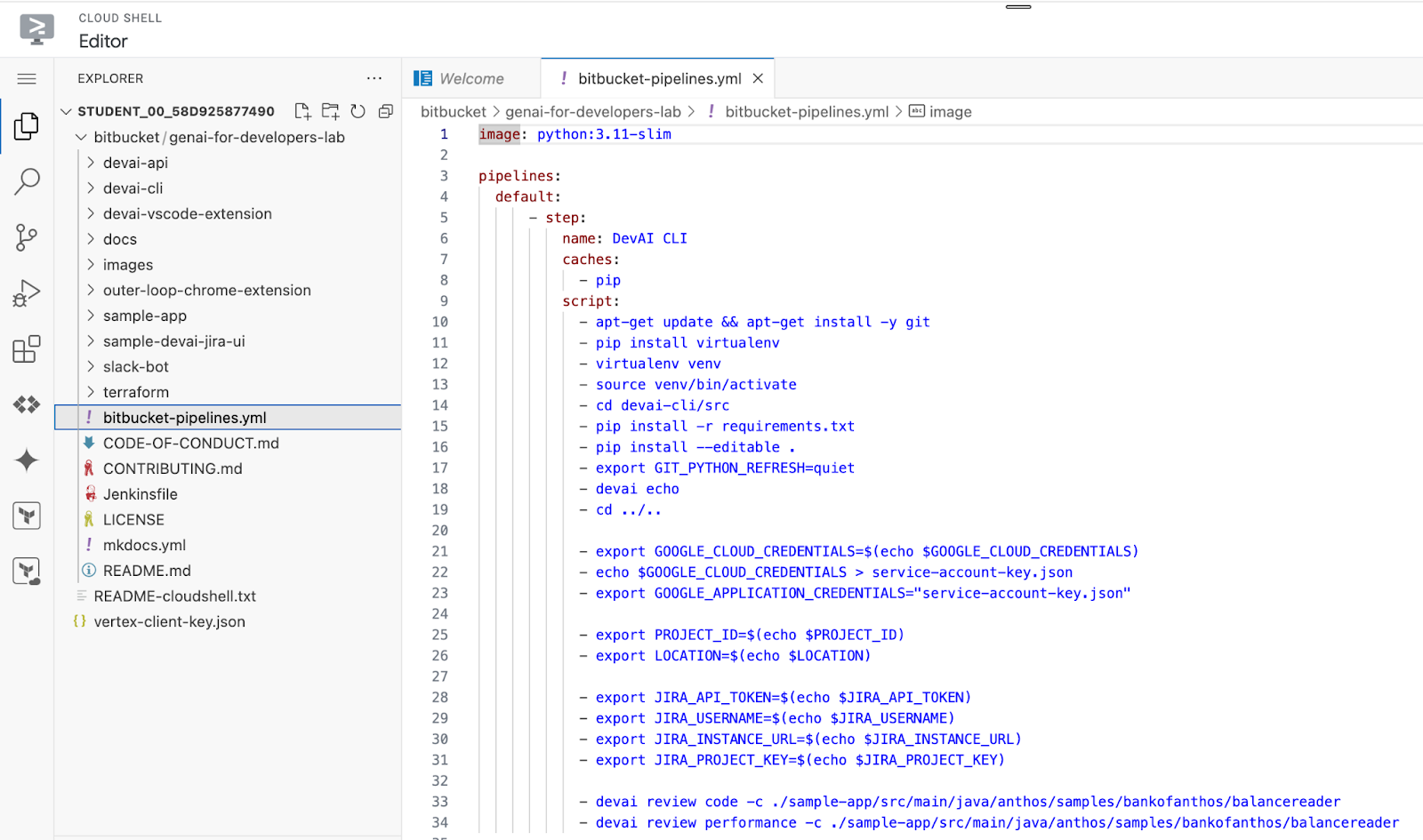
Task: Refresh the Explorer file tree
Action: pos(358,111)
